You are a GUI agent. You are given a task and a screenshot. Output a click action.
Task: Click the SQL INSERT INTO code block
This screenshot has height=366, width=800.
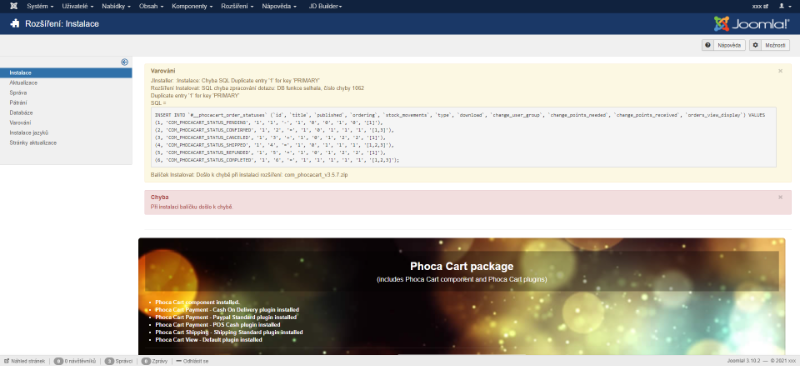pyautogui.click(x=464, y=137)
